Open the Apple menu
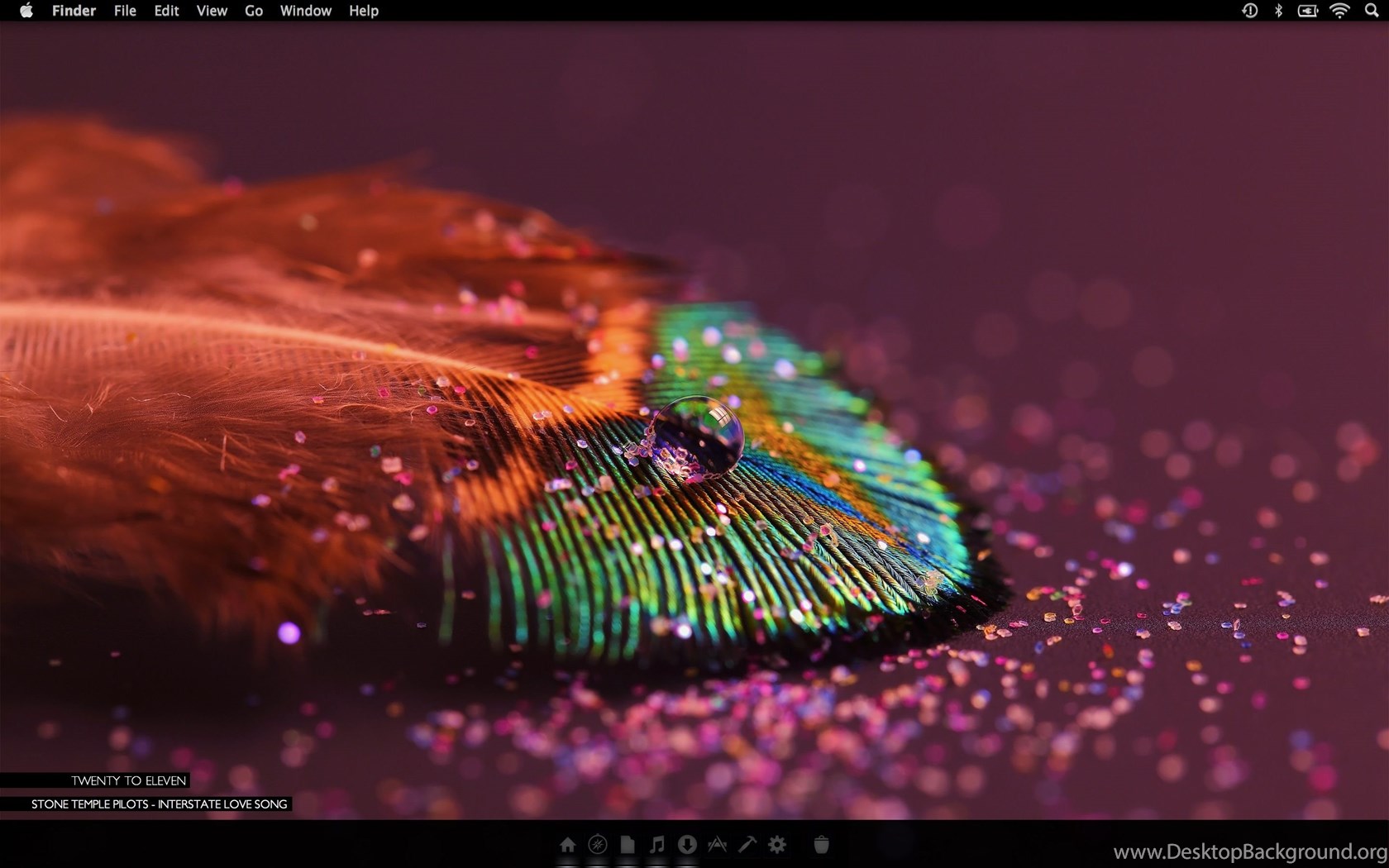Screen dimensions: 1389x868 26,11
